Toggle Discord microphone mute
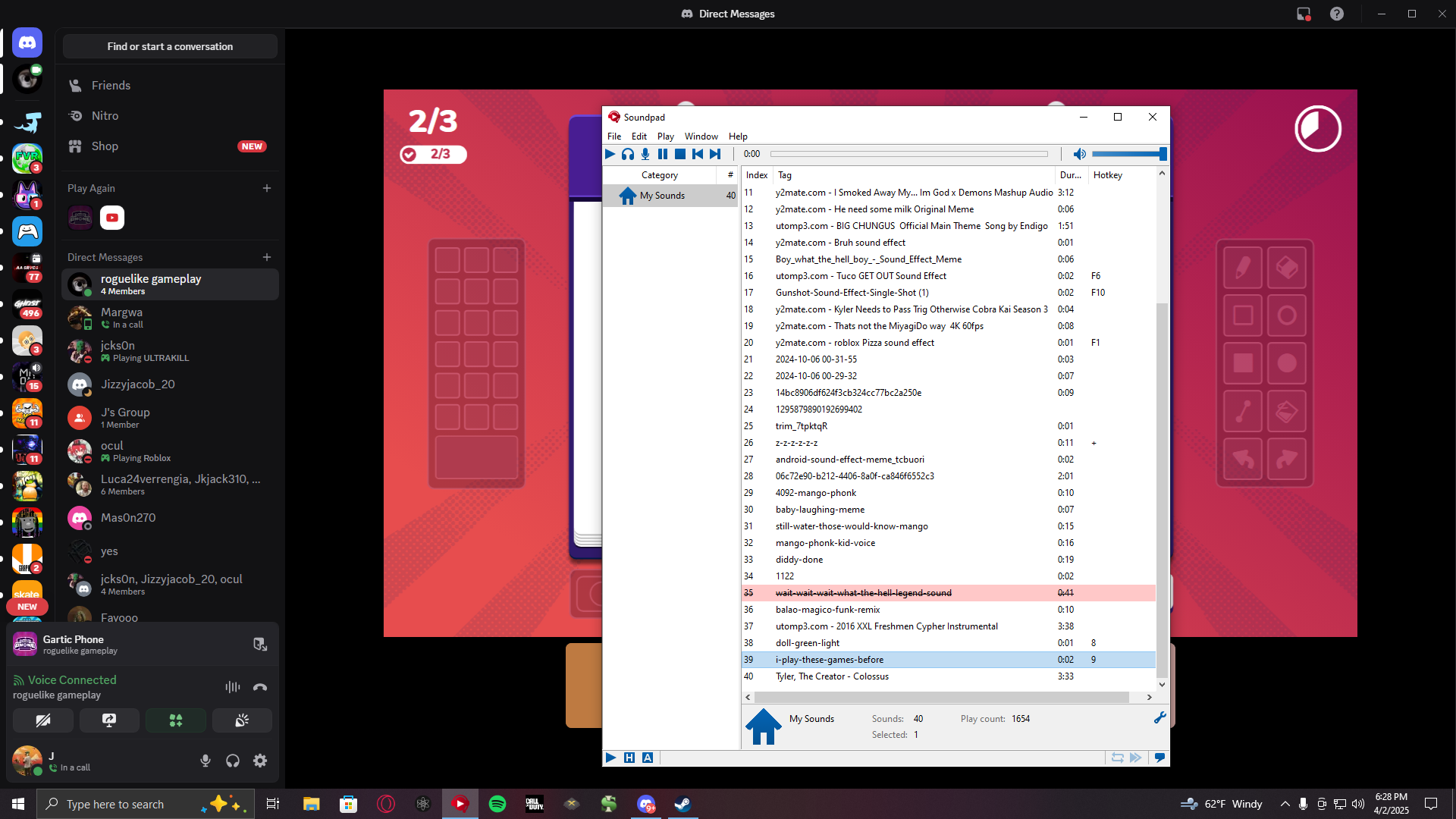 click(x=206, y=761)
